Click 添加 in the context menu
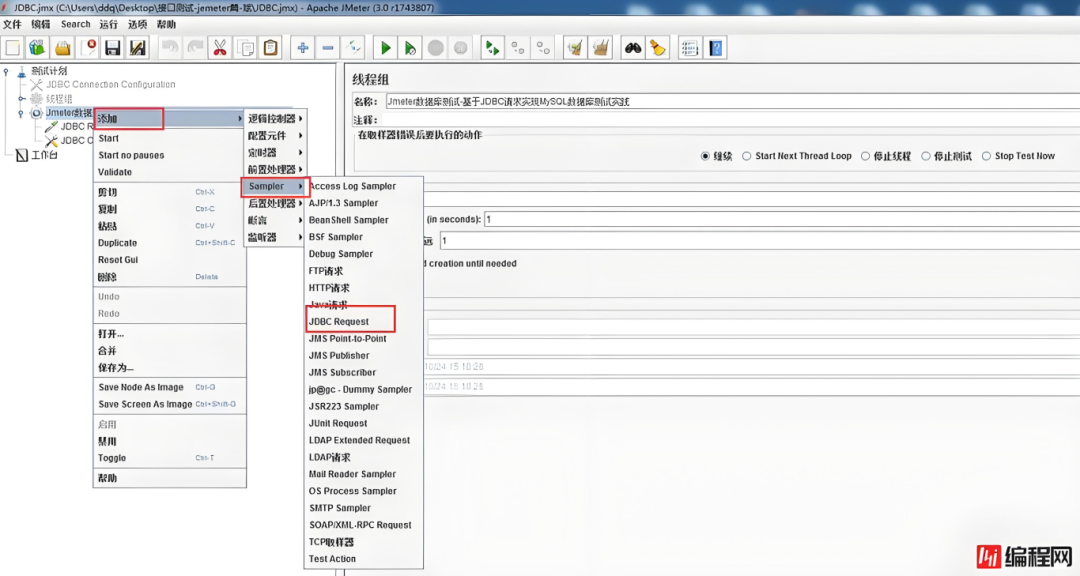1080x576 pixels. pos(169,119)
